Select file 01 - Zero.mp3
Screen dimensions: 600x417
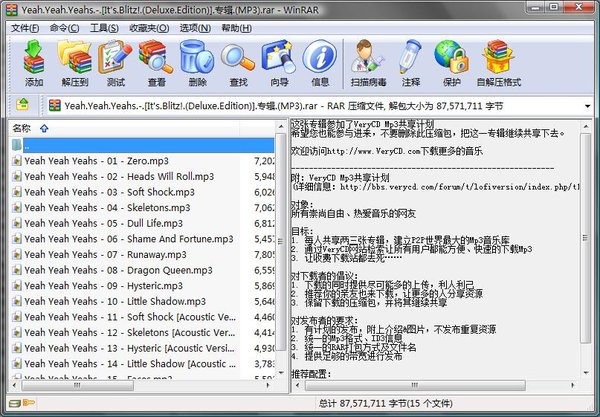coord(96,161)
